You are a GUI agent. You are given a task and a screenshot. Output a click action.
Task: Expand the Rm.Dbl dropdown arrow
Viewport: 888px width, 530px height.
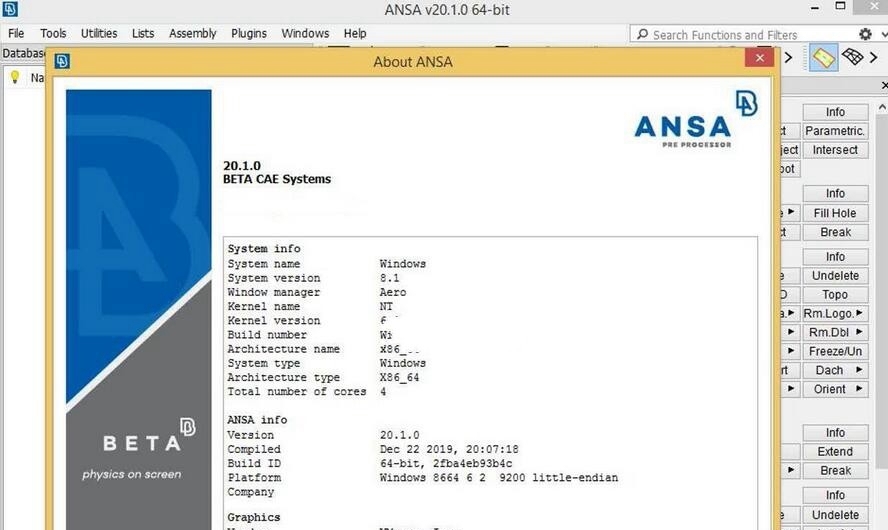coord(860,331)
